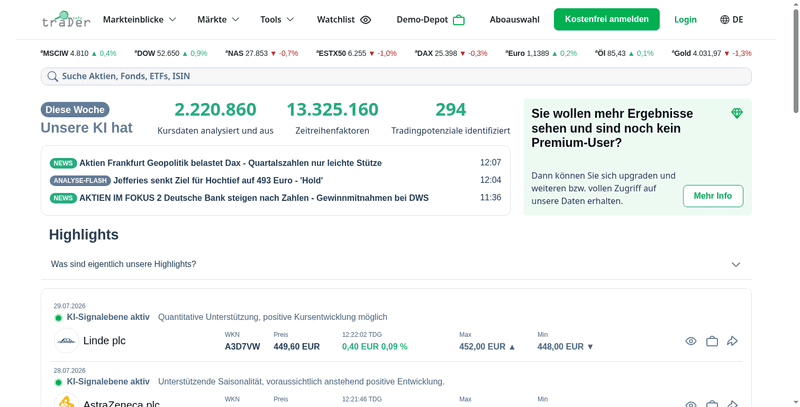Click the Euro 1,1389 ticker entry

pyautogui.click(x=541, y=53)
